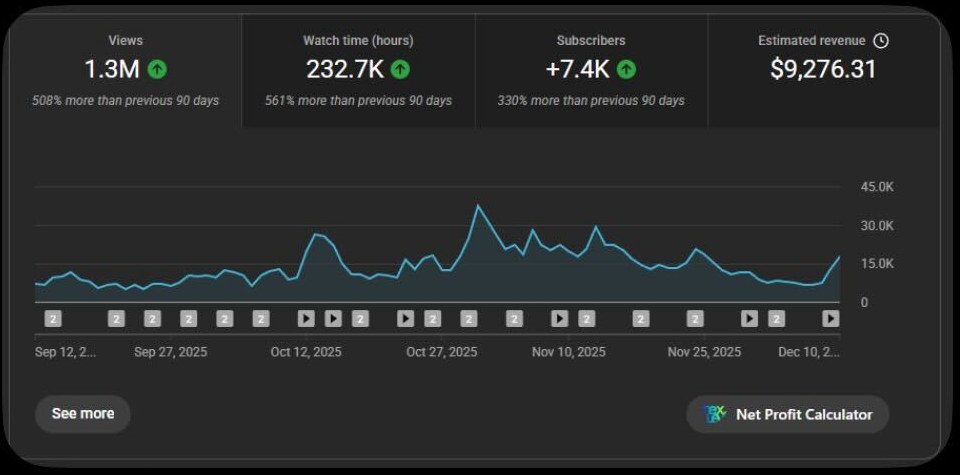The width and height of the screenshot is (960, 475).
Task: Open the Subscribers metric tab
Action: [x=591, y=71]
